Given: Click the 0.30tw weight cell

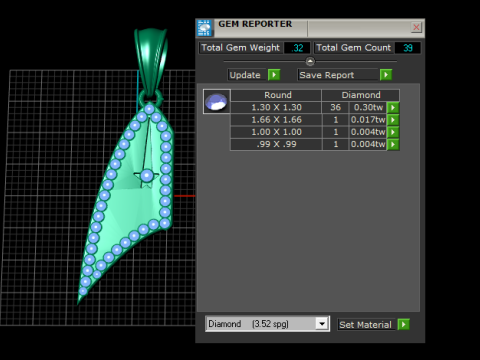Looking at the screenshot, I should click(368, 107).
